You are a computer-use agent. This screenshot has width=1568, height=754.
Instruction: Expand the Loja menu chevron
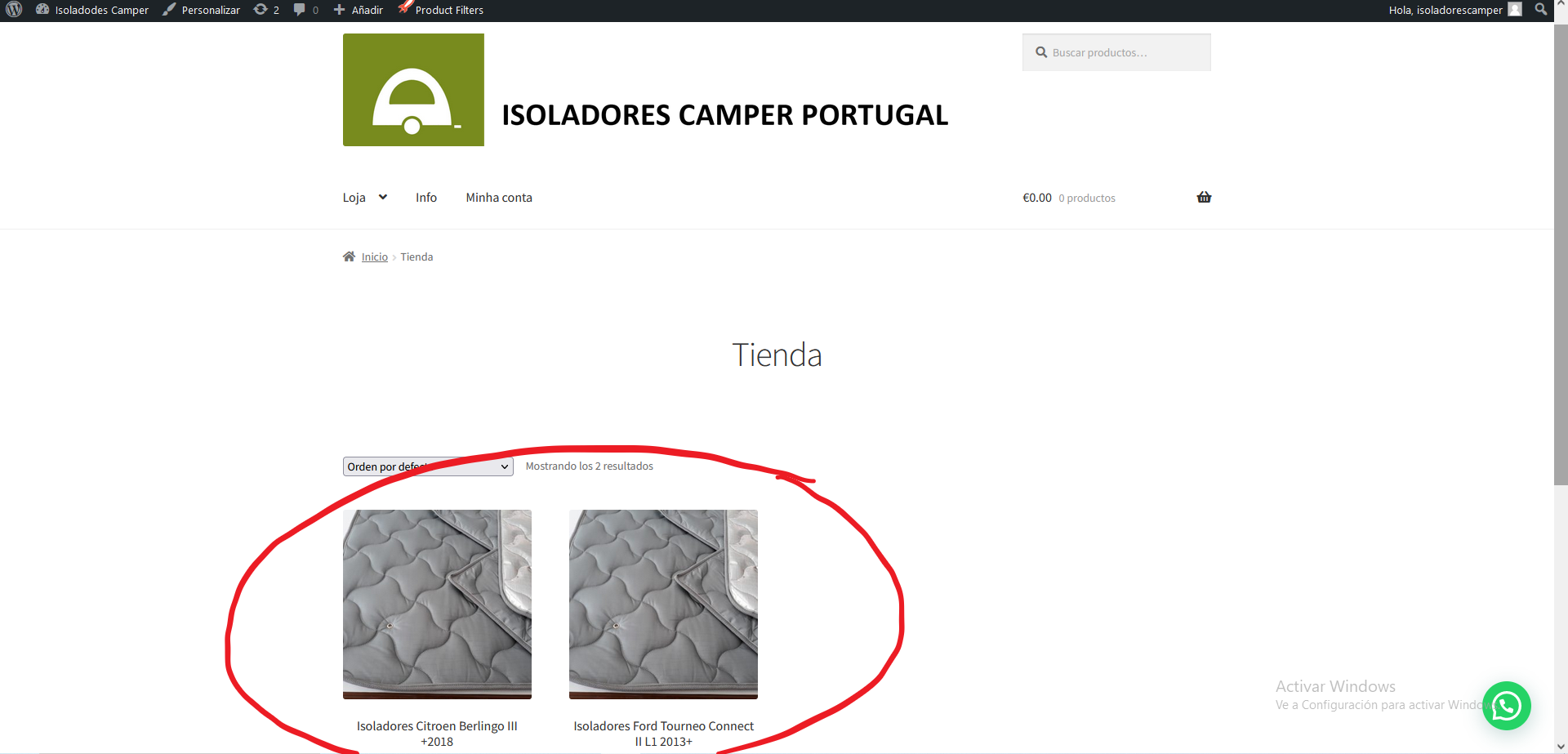[382, 197]
